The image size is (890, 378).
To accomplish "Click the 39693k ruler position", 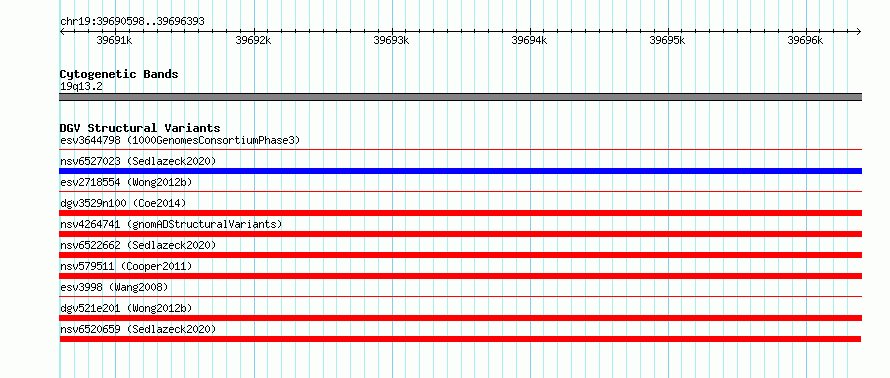I will tap(391, 40).
